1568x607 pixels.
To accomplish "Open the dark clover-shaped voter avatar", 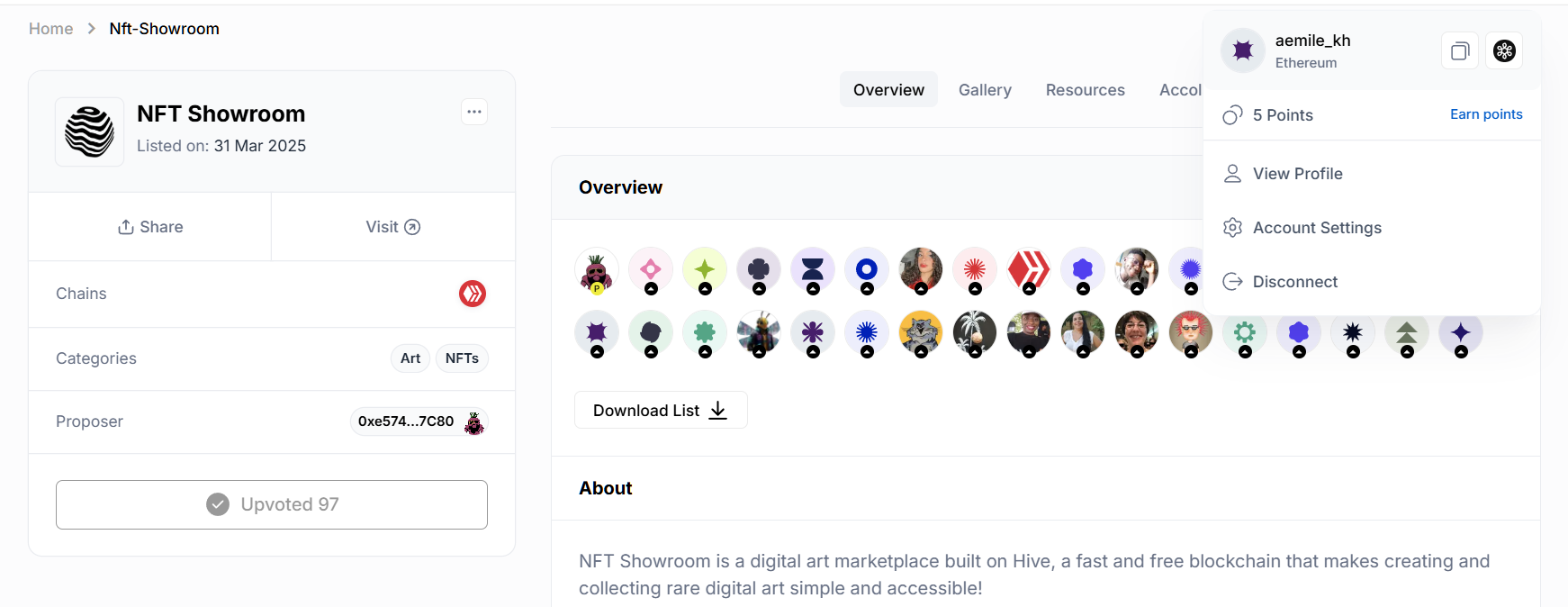I will tap(759, 269).
